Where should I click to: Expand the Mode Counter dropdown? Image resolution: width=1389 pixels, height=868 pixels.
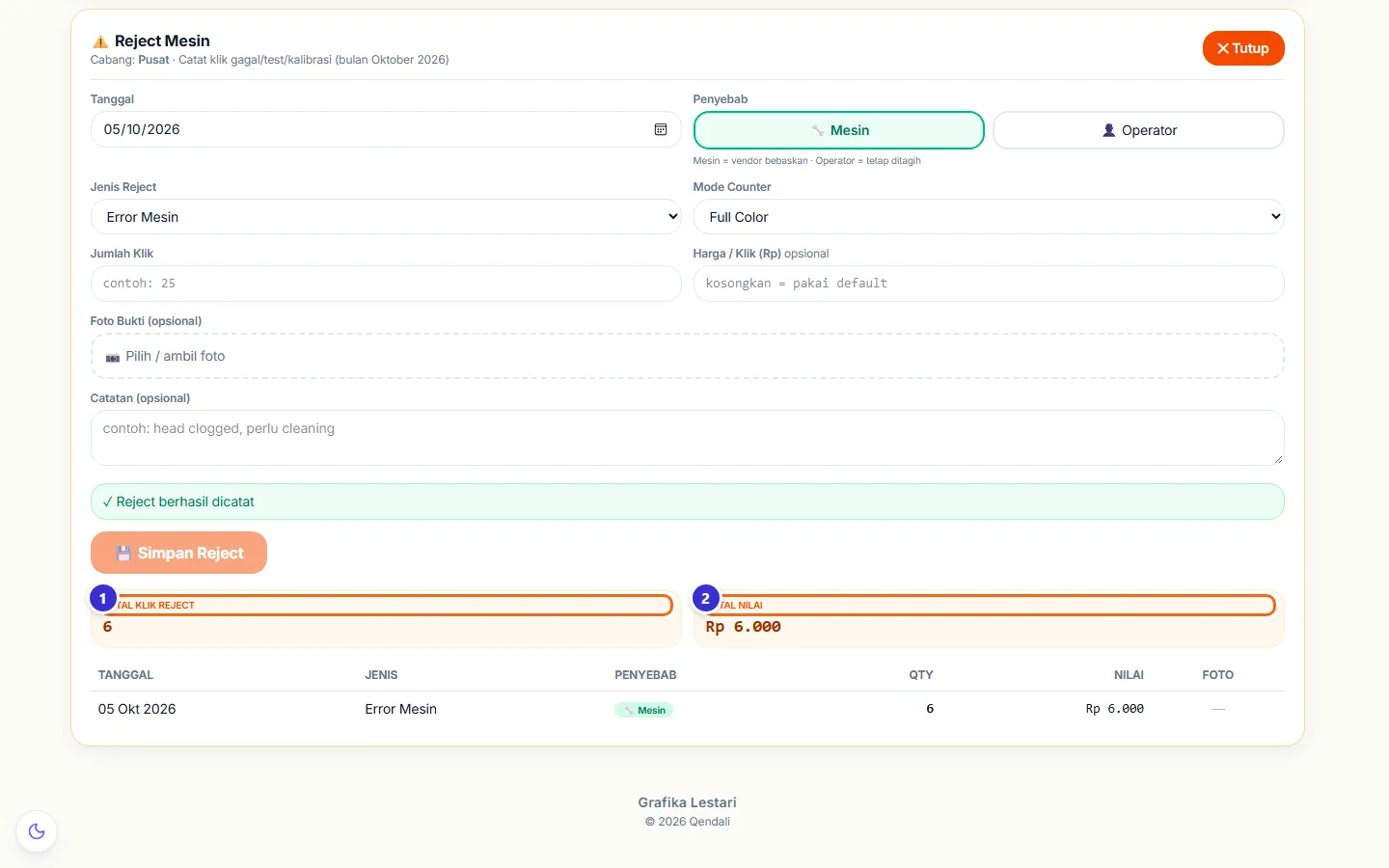click(x=989, y=217)
